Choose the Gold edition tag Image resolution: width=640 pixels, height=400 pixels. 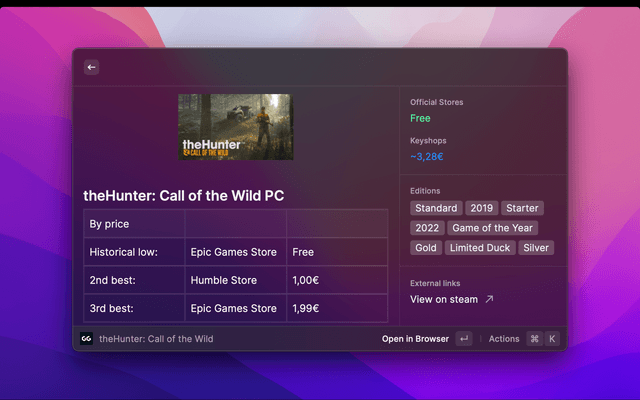[426, 248]
